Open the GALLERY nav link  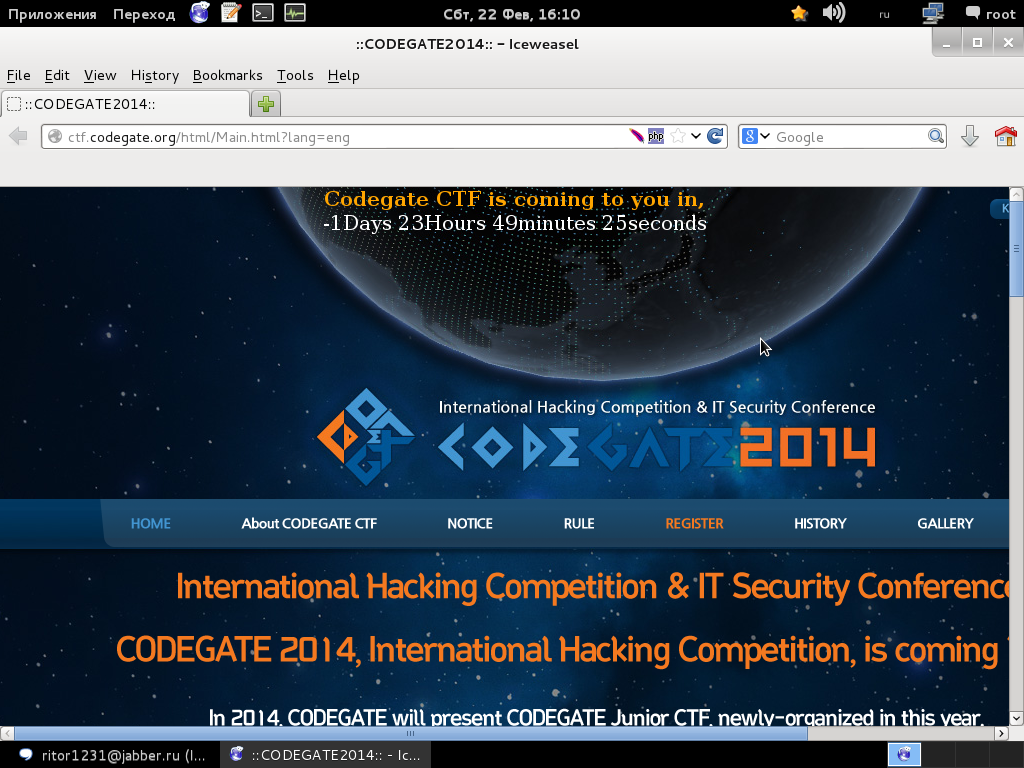pos(945,524)
